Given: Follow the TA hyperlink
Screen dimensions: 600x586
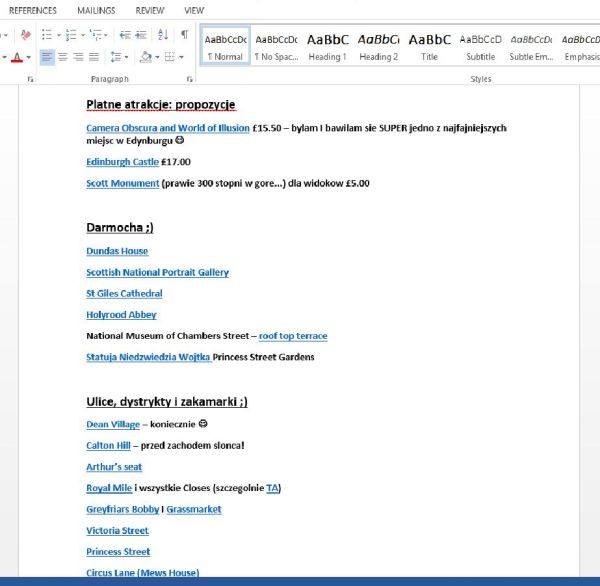Looking at the screenshot, I should [272, 488].
